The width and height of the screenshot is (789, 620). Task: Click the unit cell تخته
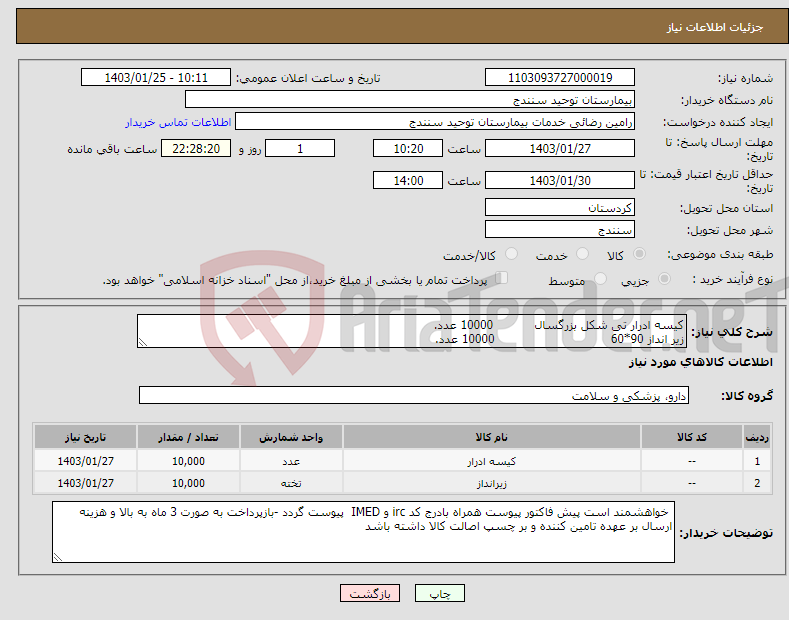(x=291, y=483)
